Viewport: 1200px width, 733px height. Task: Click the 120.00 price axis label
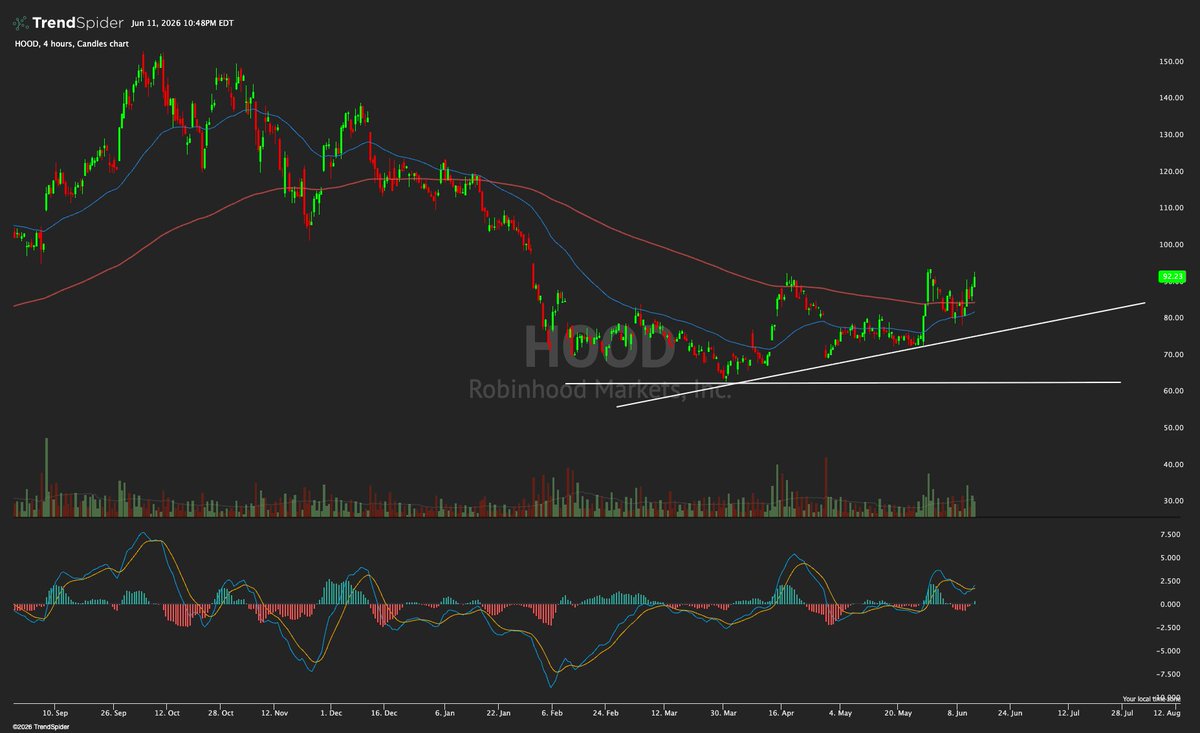point(1172,171)
